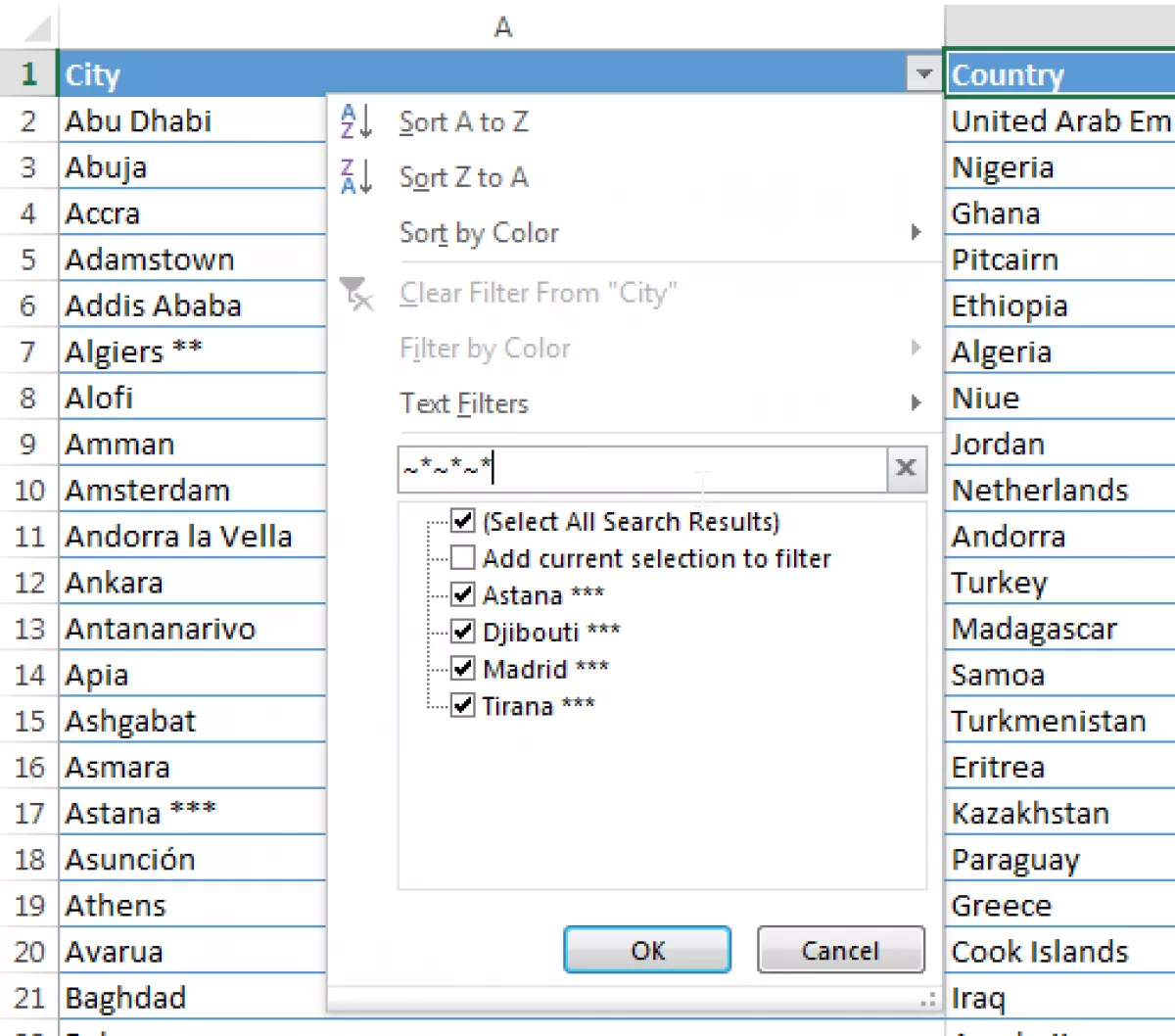Choose Sort A to Z menu item
This screenshot has width=1175, height=1036.
(464, 122)
